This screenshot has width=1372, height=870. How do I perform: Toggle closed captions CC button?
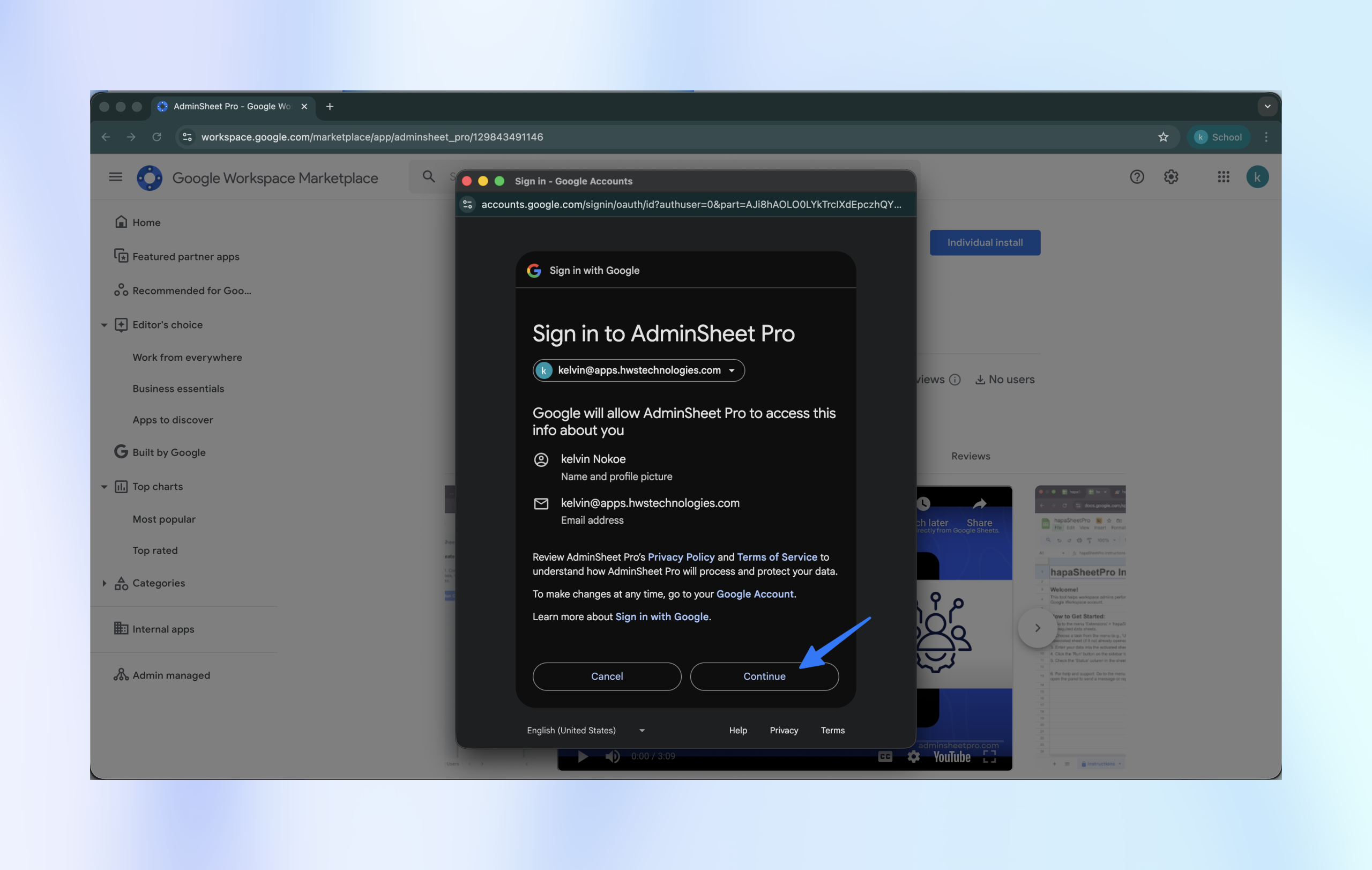[885, 756]
